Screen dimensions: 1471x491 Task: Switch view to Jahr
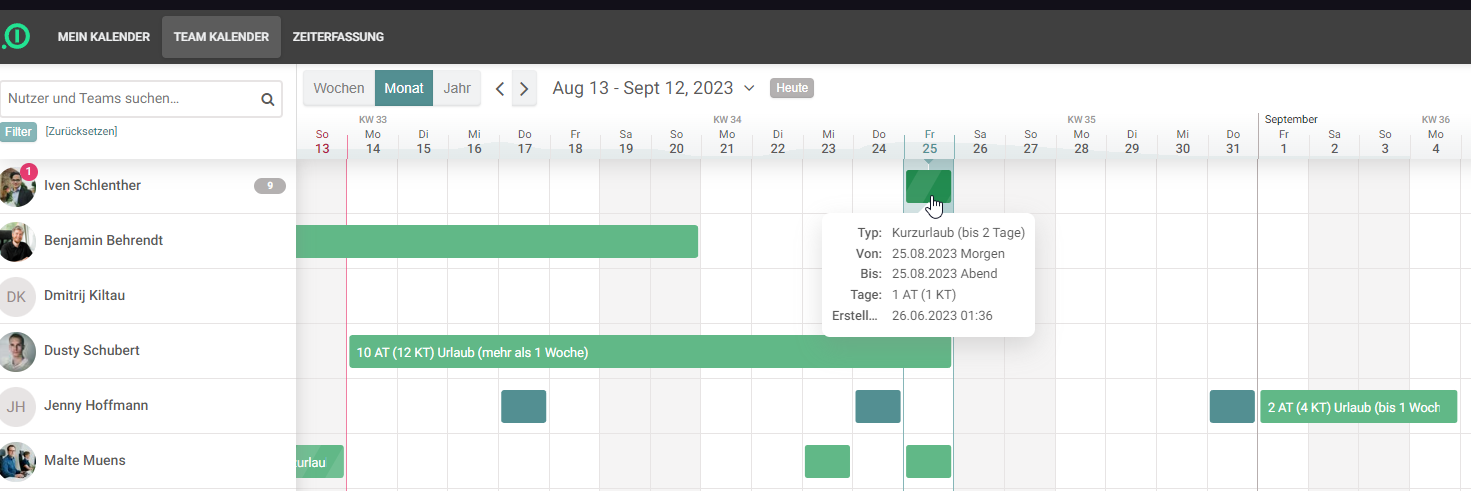(457, 88)
